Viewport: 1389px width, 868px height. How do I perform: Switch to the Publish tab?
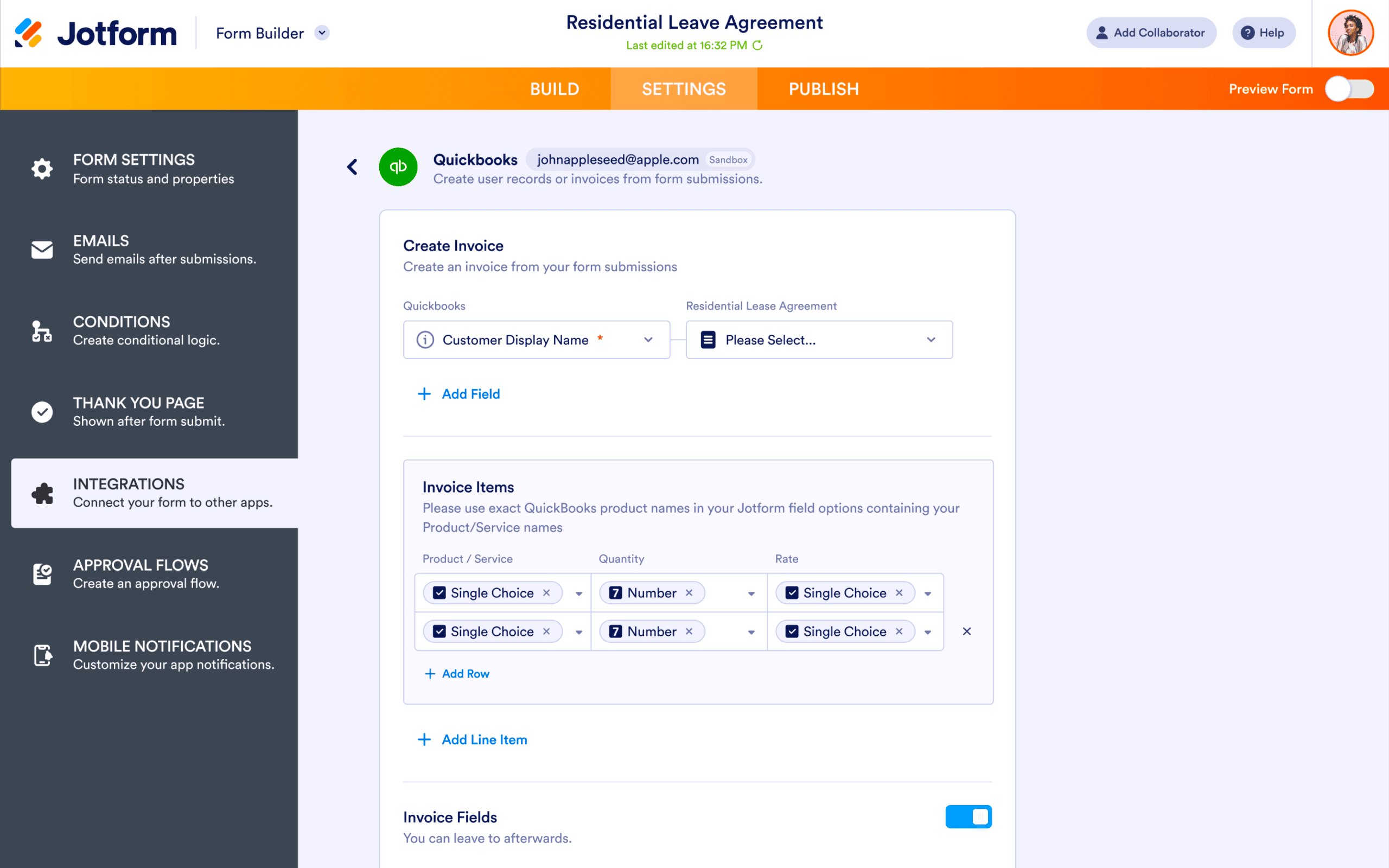point(824,88)
